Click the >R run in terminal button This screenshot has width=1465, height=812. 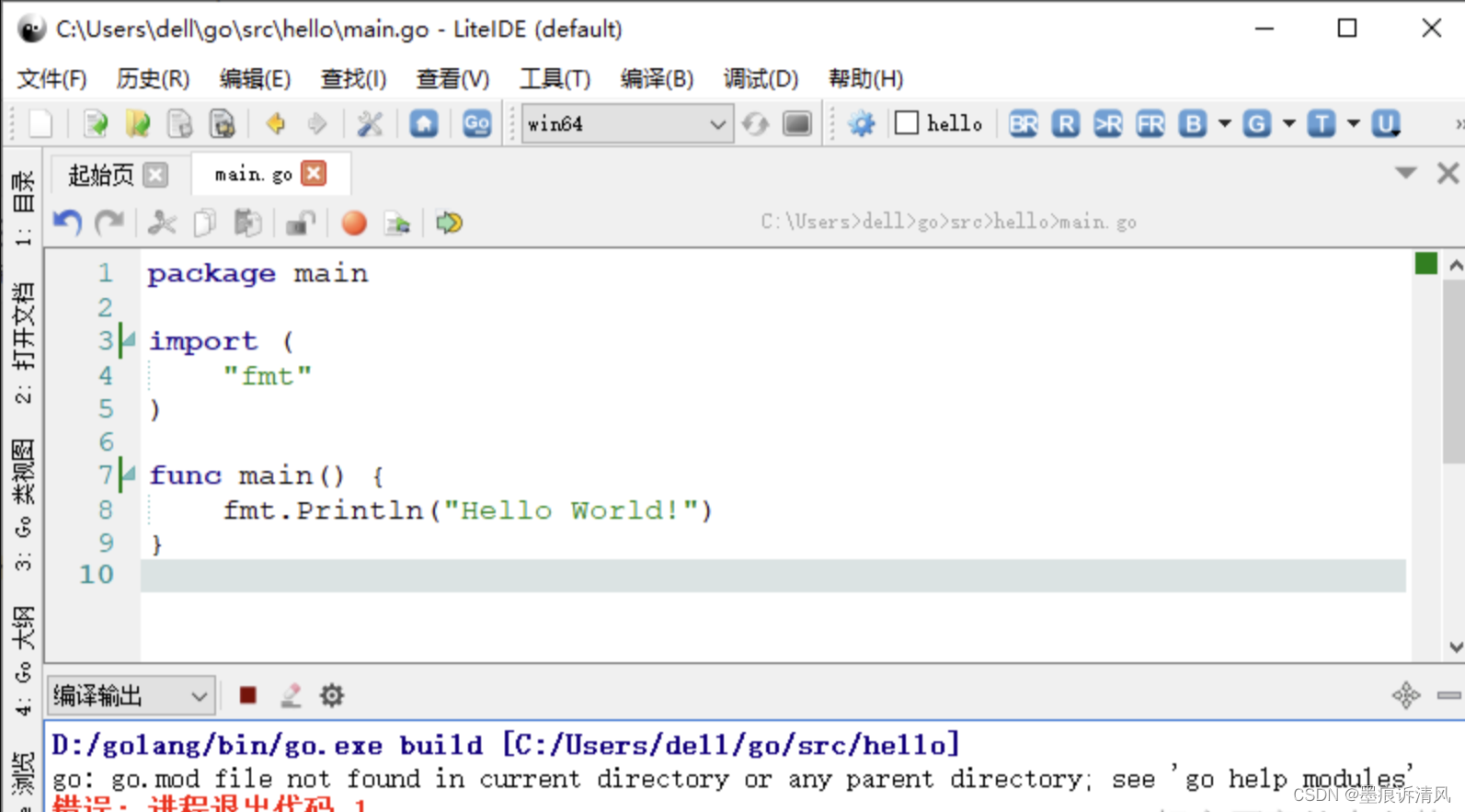(x=1108, y=123)
